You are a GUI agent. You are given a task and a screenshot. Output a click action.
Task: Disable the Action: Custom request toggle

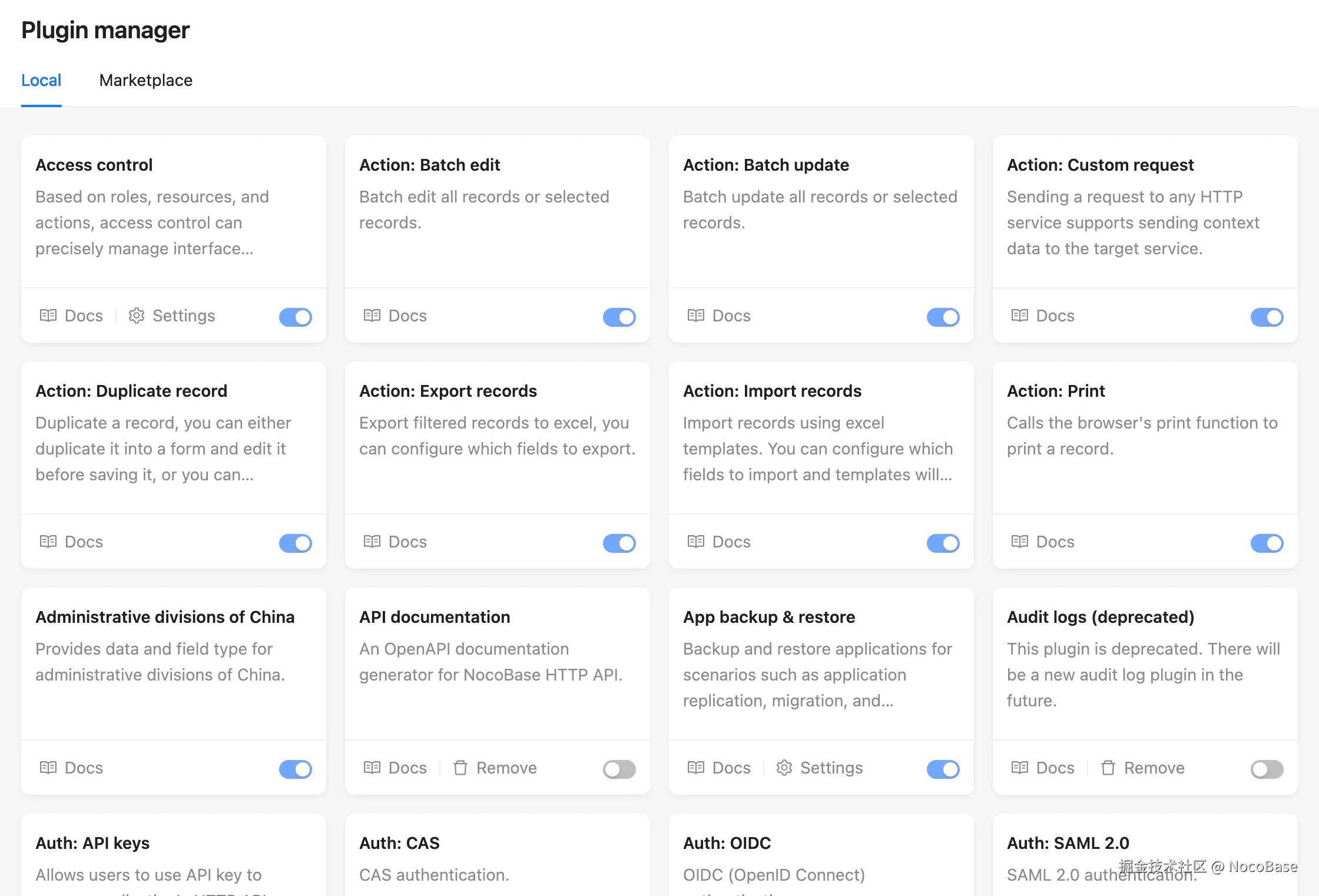point(1267,317)
